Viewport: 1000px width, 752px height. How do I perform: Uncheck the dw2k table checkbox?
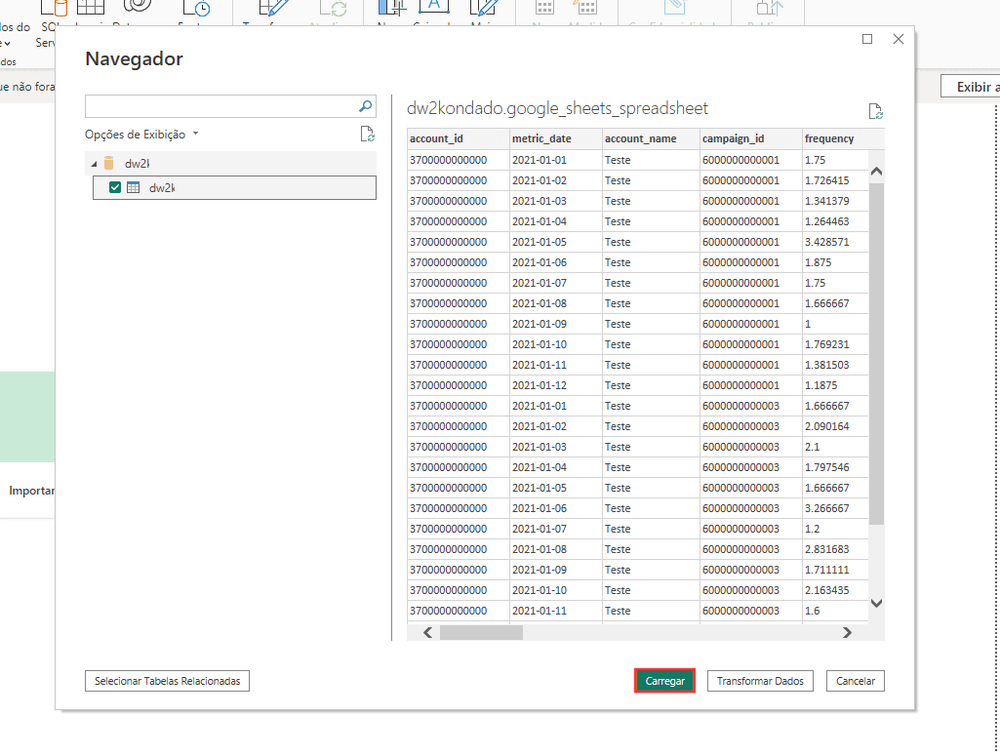pos(115,187)
